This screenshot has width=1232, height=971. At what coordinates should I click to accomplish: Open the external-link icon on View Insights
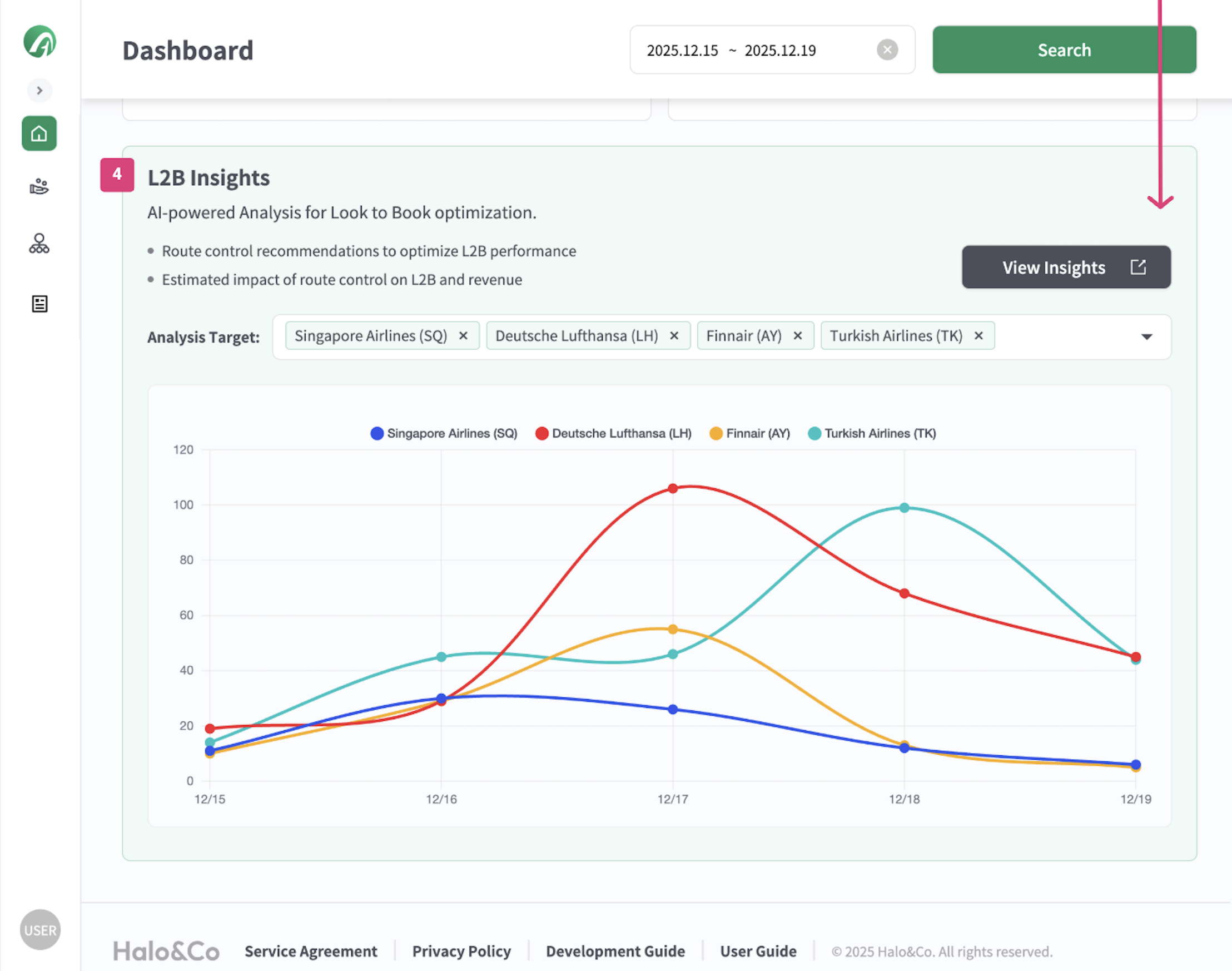tap(1138, 267)
